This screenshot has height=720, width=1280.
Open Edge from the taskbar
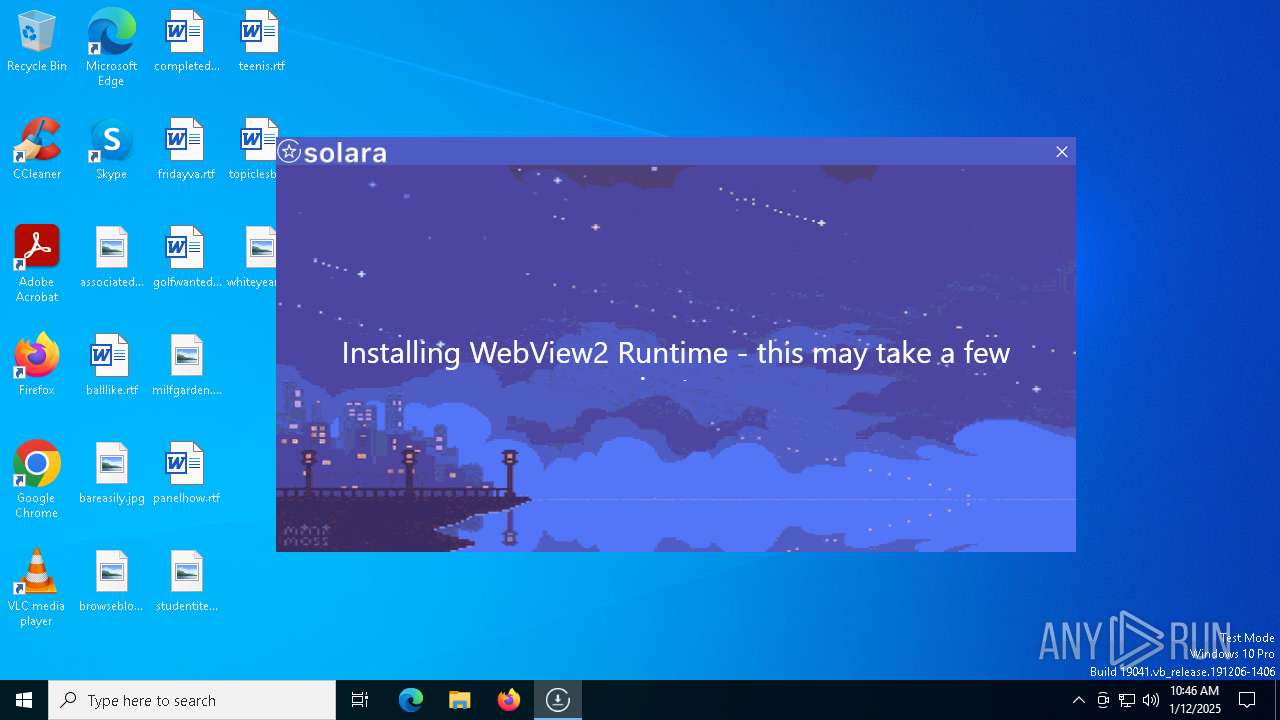point(411,700)
